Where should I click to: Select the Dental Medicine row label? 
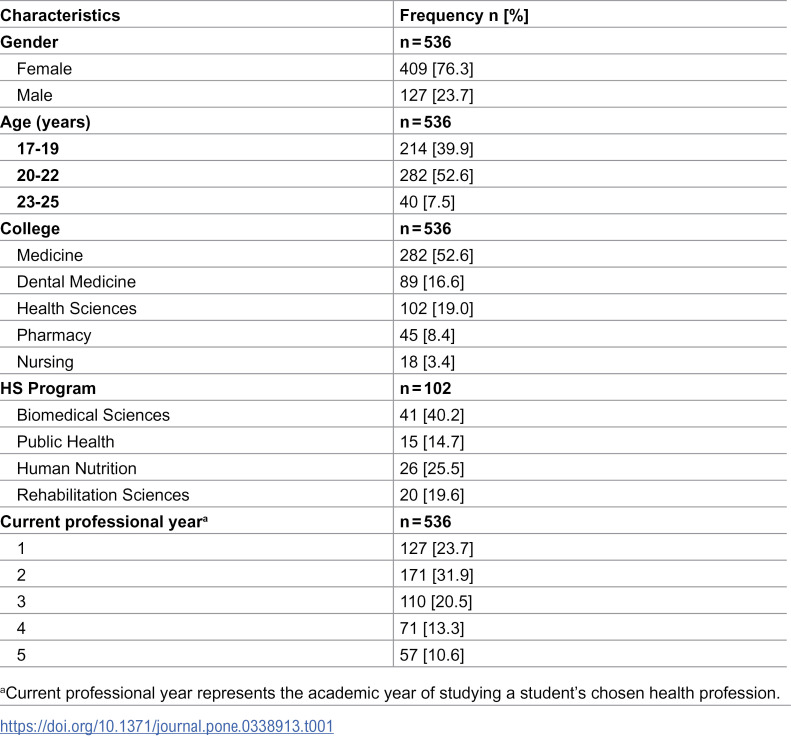pos(76,281)
